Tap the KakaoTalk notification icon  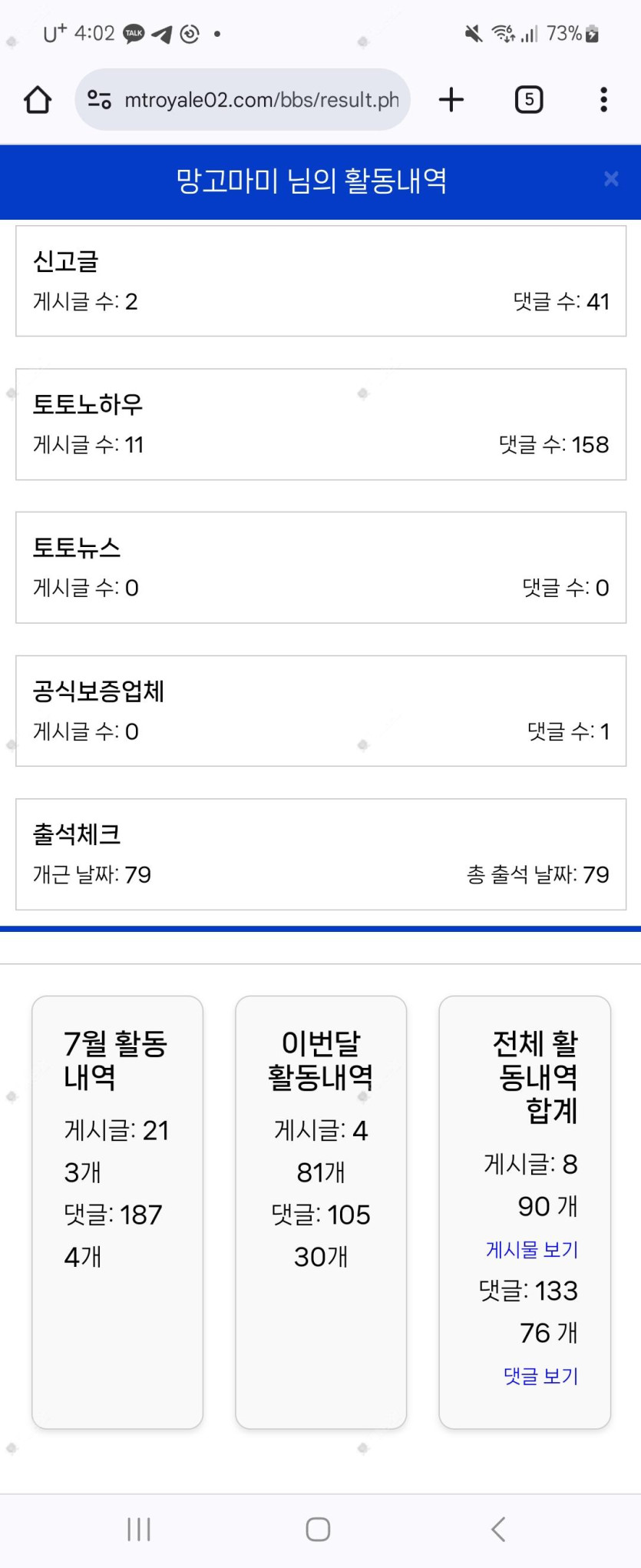[x=134, y=34]
